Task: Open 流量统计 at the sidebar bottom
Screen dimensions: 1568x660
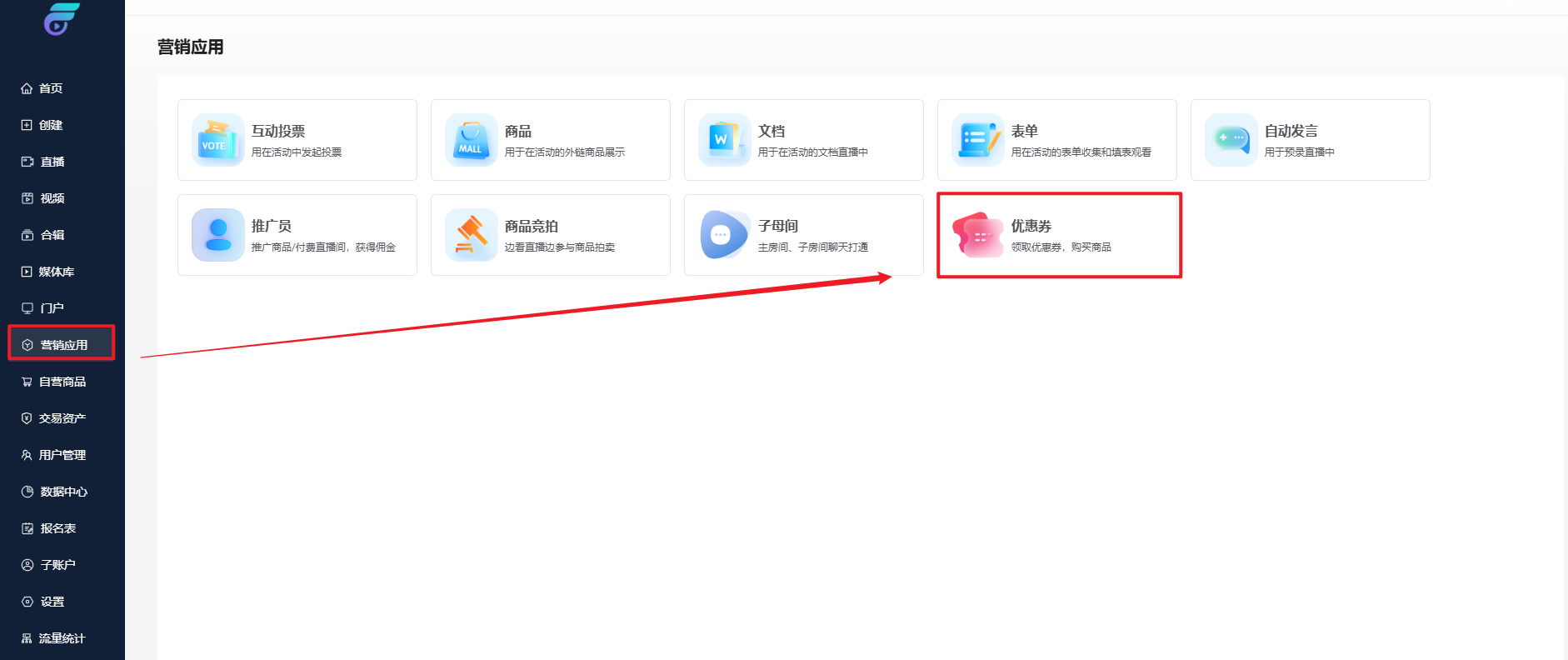Action: pos(62,638)
